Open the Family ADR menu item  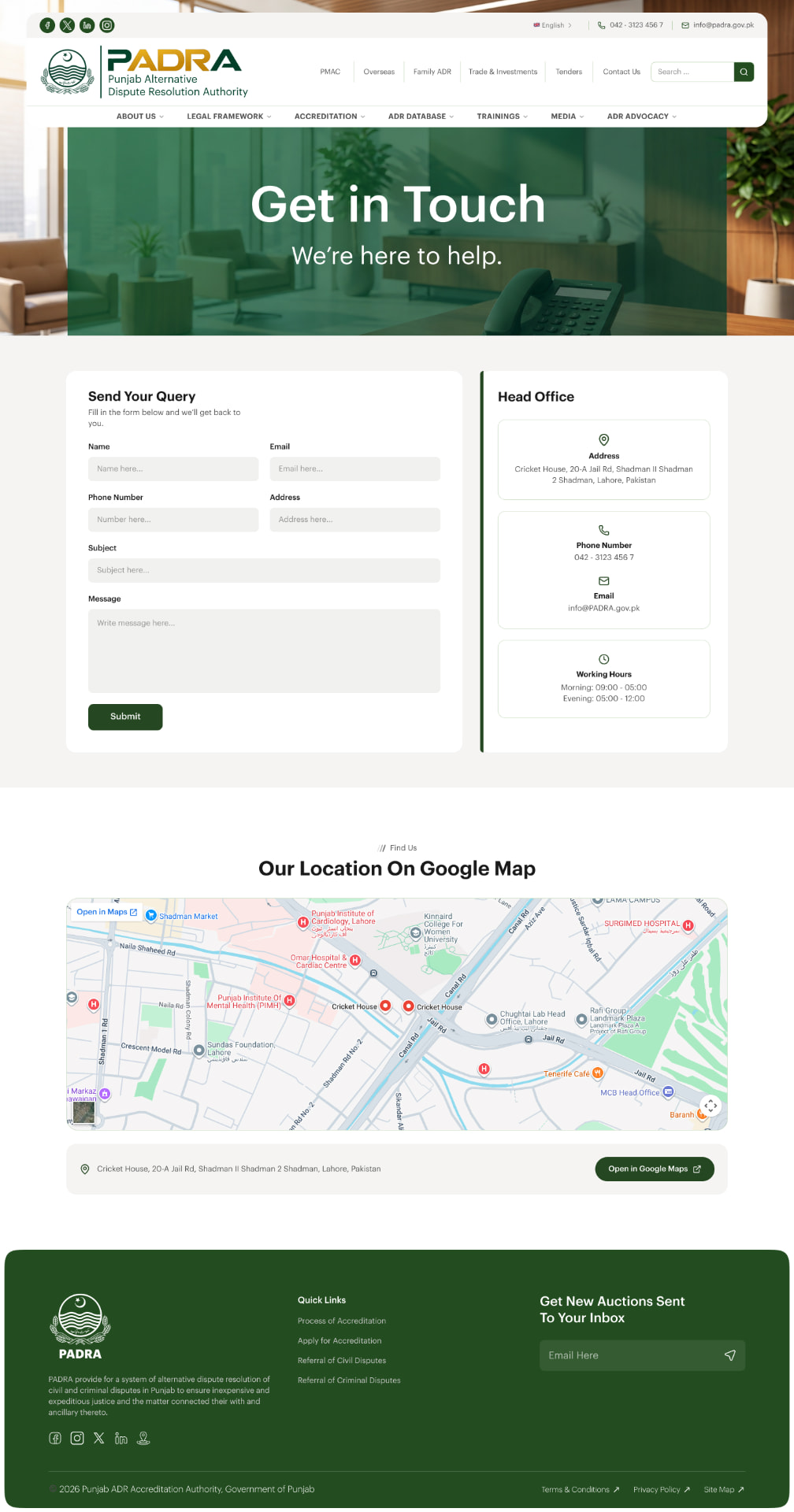point(432,72)
